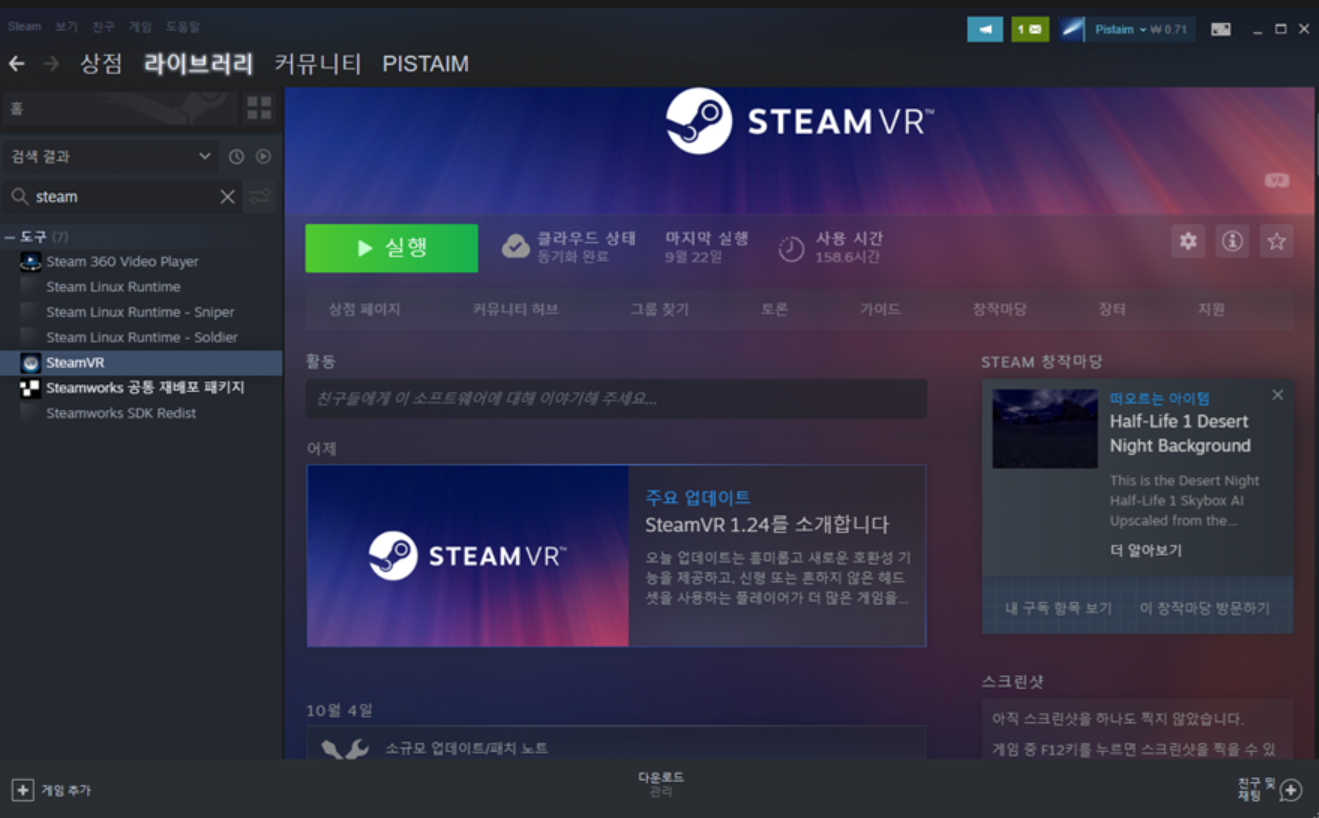Add SteamVR to favorites with star icon
Screen dimensions: 1319x818
click(1276, 241)
